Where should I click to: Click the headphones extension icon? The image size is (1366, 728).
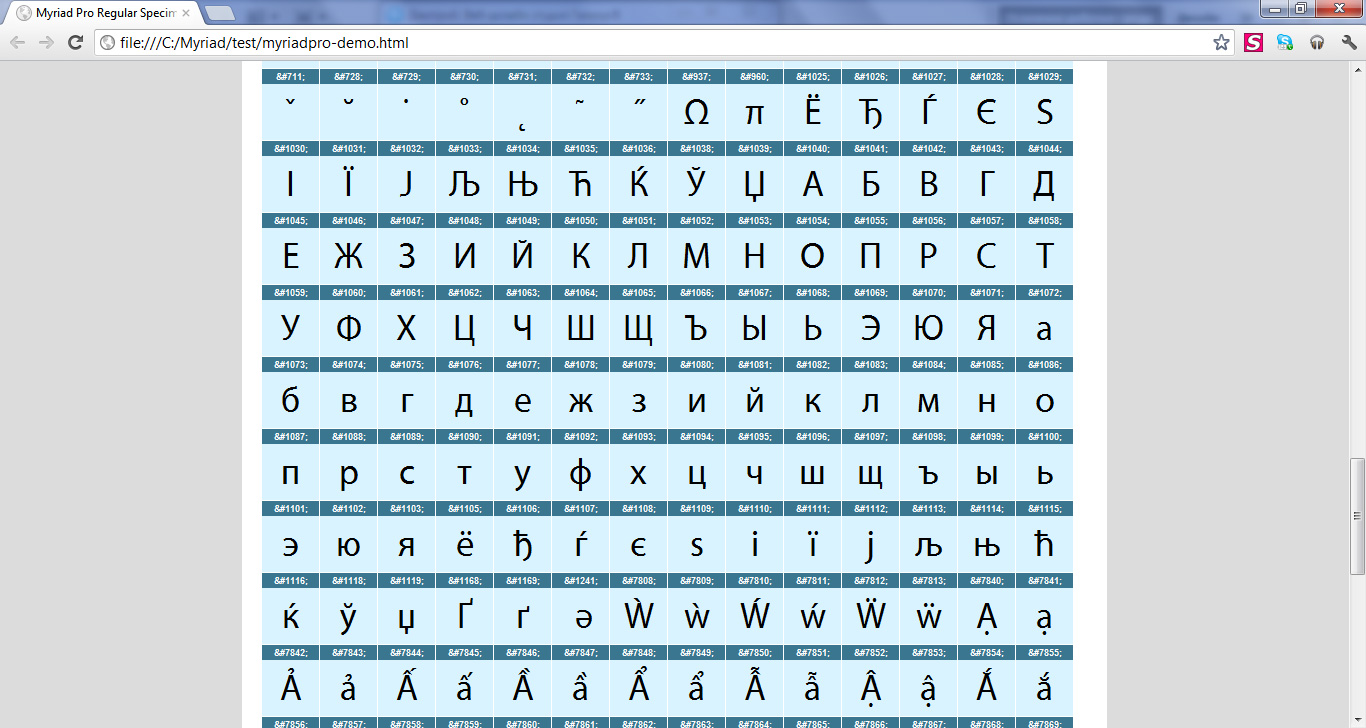pos(1317,42)
